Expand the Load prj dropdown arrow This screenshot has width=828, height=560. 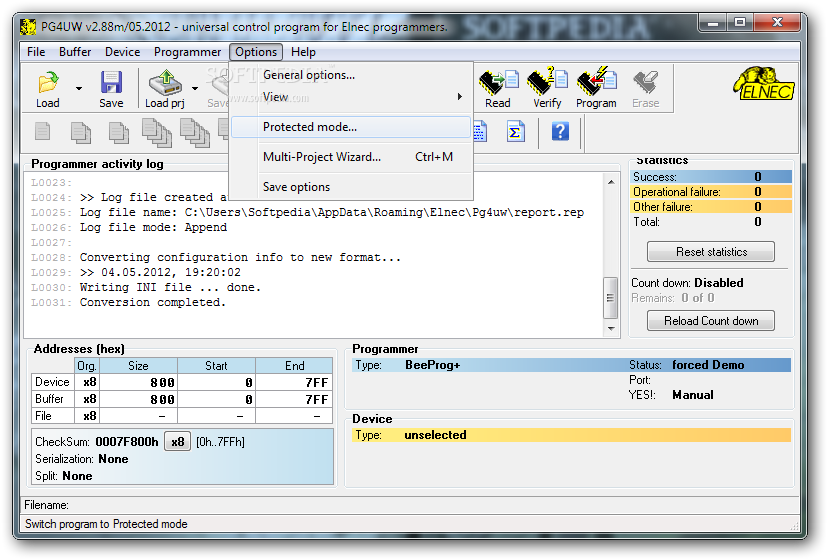(195, 89)
